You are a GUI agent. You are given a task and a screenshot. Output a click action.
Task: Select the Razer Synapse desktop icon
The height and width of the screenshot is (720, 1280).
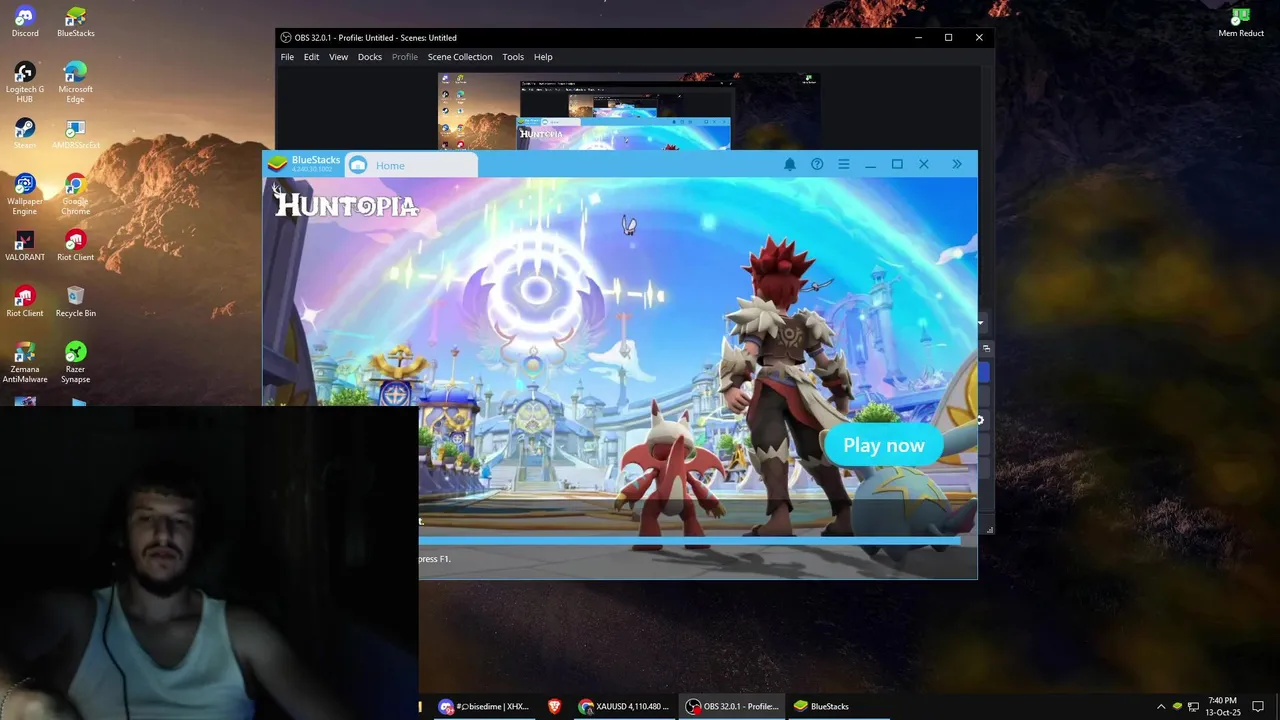76,362
